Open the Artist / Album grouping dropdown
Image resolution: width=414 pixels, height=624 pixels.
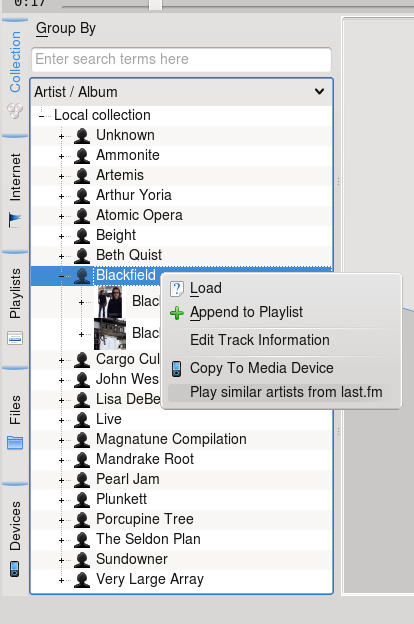click(182, 92)
